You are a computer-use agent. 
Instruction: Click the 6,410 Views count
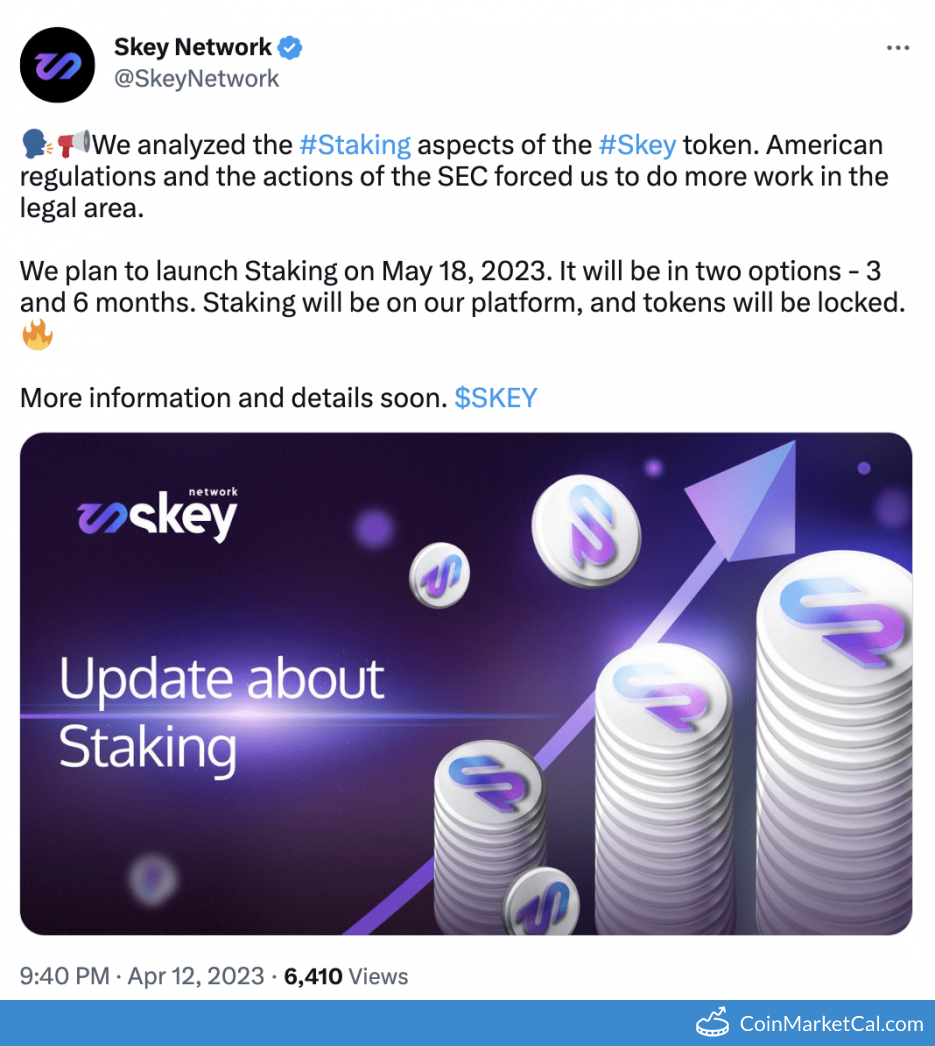point(346,976)
